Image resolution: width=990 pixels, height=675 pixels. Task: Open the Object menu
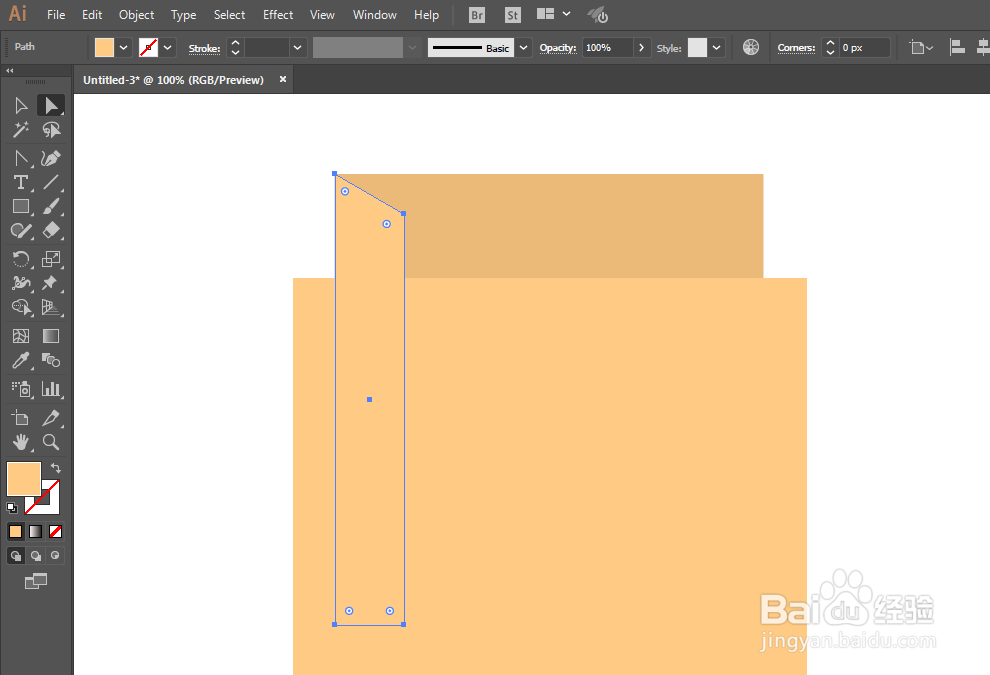point(136,15)
